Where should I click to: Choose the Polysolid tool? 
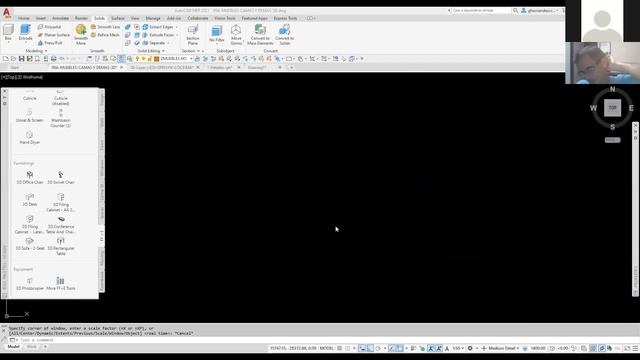pyautogui.click(x=49, y=27)
